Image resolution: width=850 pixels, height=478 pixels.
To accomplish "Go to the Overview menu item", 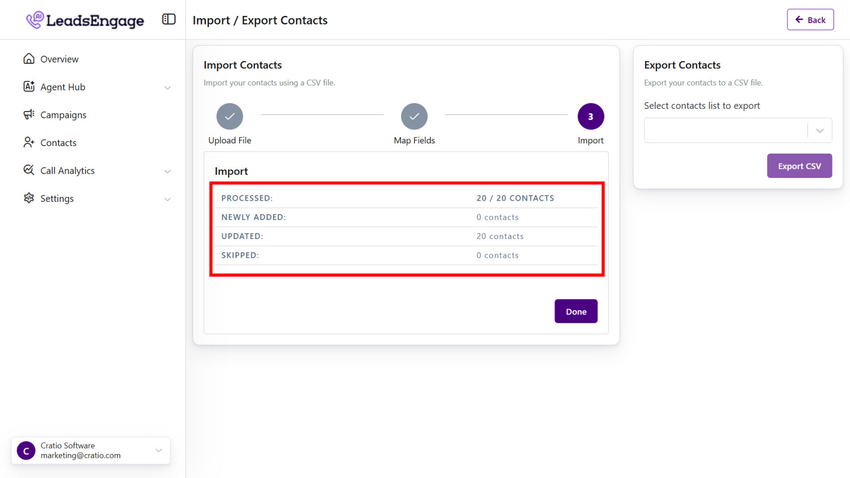I will (59, 59).
